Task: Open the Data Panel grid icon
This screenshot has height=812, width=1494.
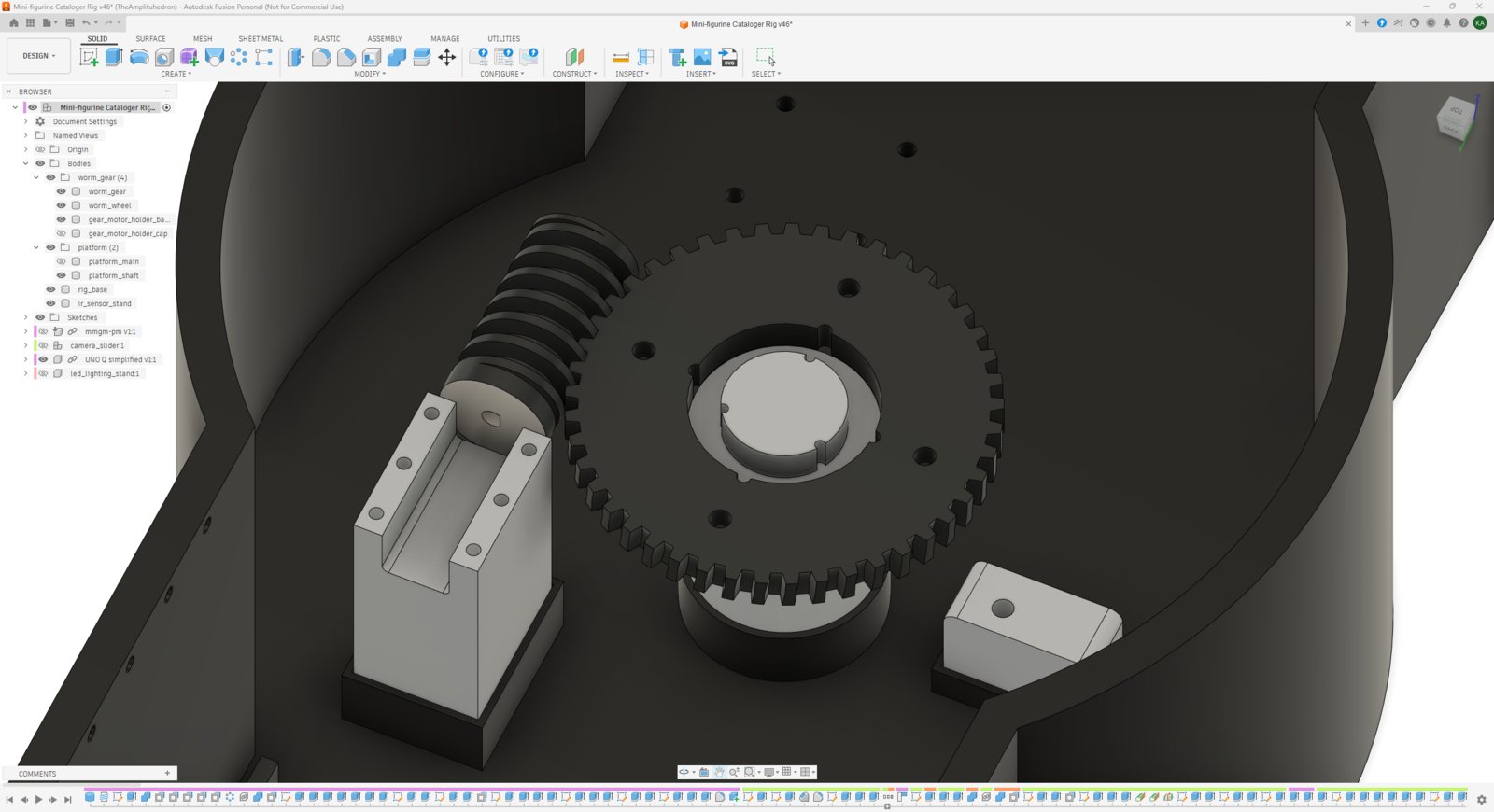Action: (x=30, y=22)
